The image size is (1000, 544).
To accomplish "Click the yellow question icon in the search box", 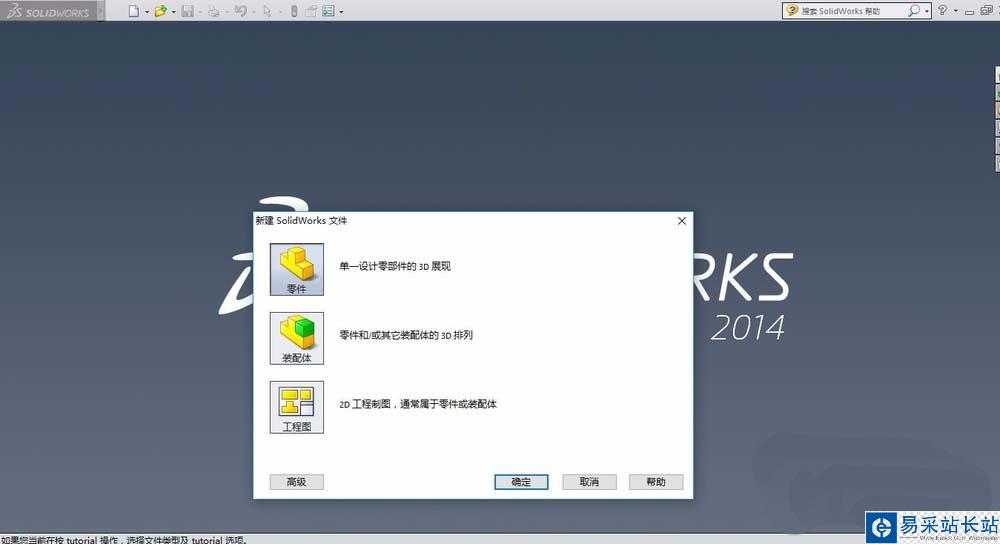I will 791,10.
